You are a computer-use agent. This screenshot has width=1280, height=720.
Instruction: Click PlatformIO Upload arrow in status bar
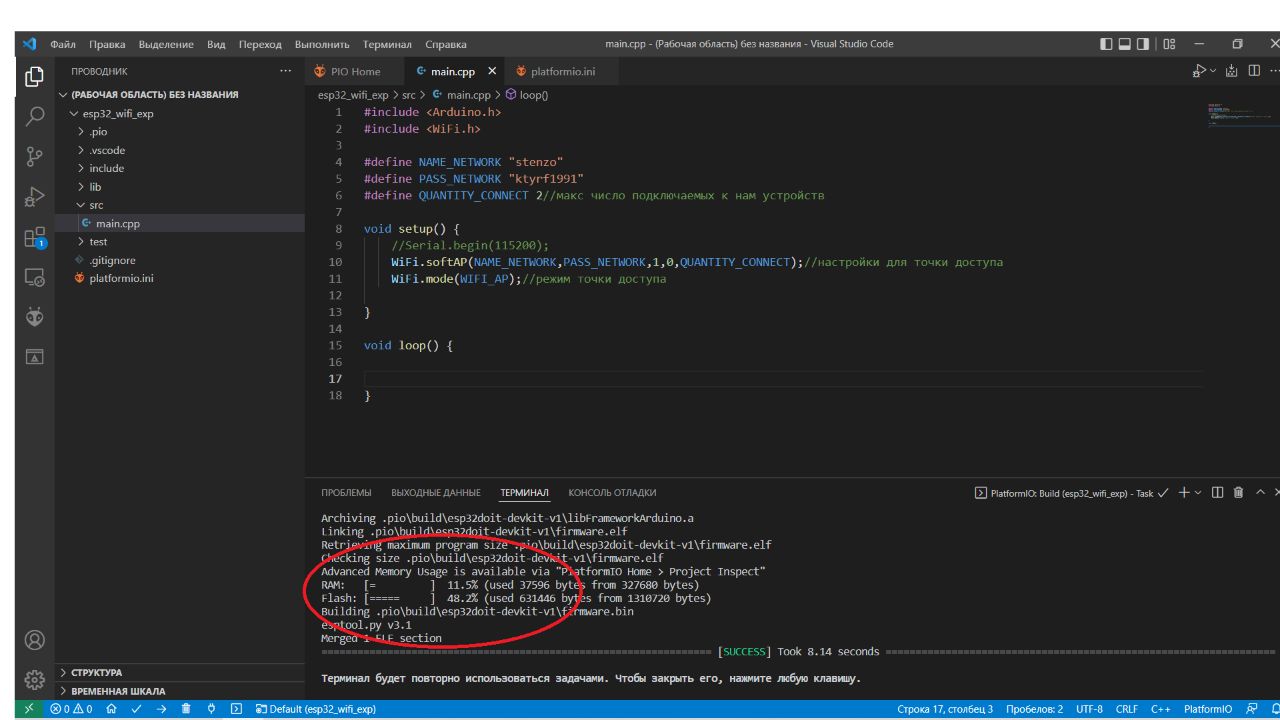point(161,709)
